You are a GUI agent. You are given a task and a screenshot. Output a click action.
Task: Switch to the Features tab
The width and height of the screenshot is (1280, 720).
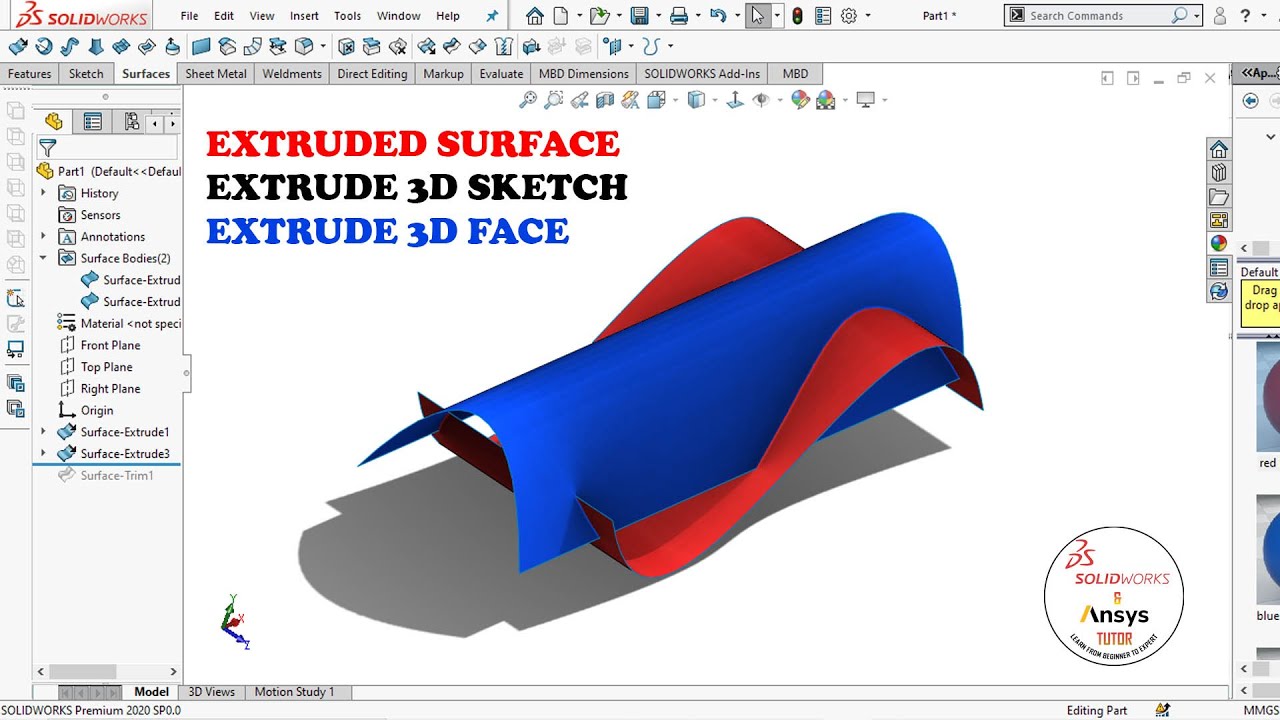[x=30, y=73]
